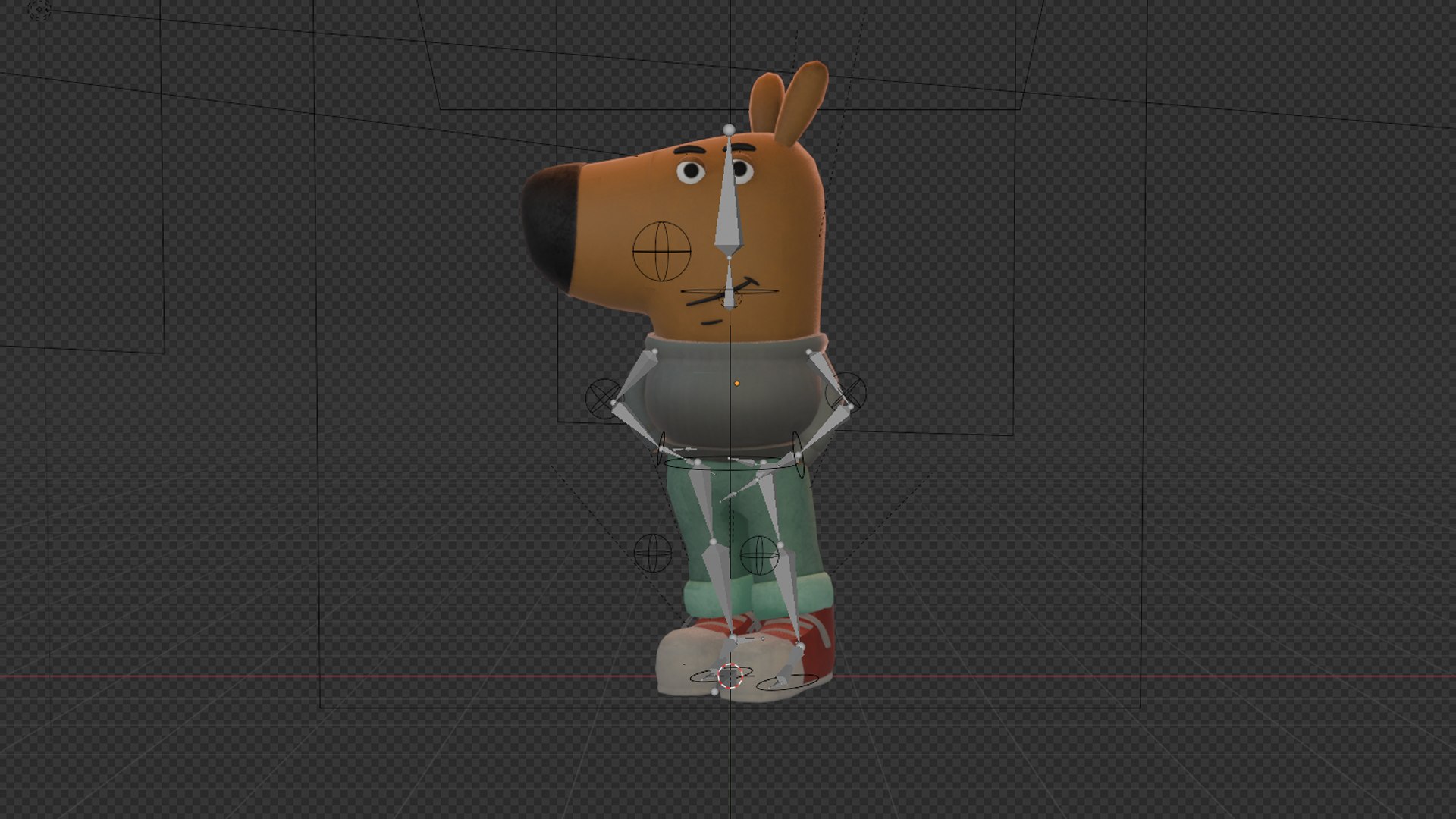Select the upper arm bone on the snout side
Screen dimensions: 1456x819
633,377
